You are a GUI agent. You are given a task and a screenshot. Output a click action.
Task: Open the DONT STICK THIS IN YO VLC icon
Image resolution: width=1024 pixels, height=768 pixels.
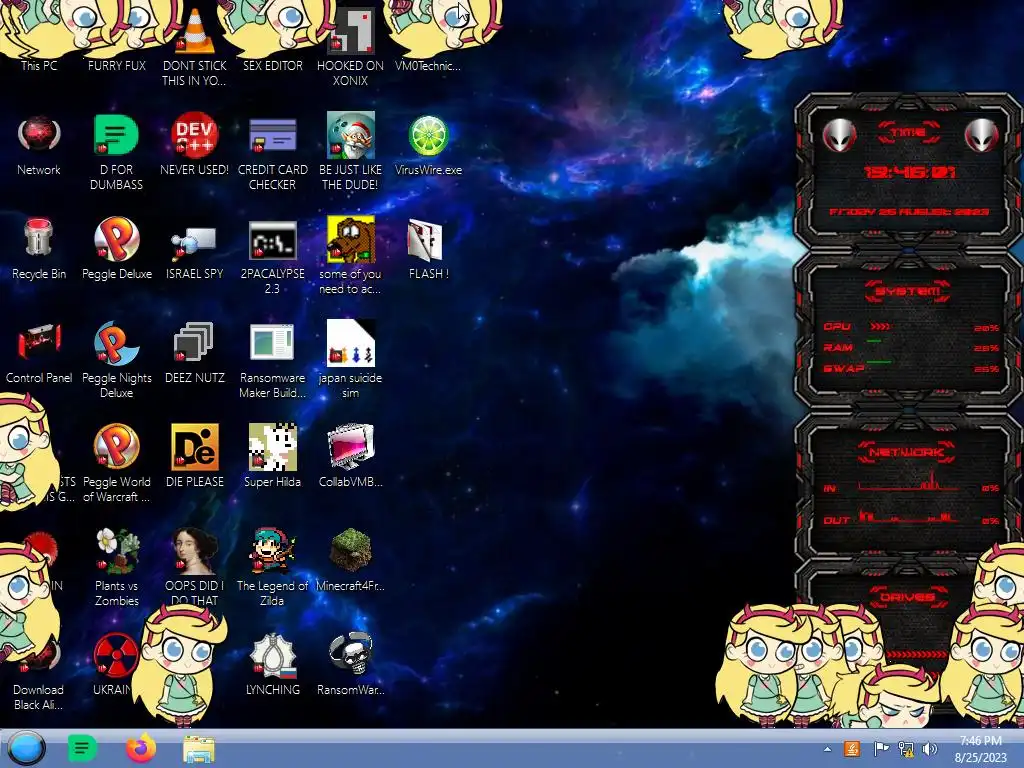(x=194, y=30)
